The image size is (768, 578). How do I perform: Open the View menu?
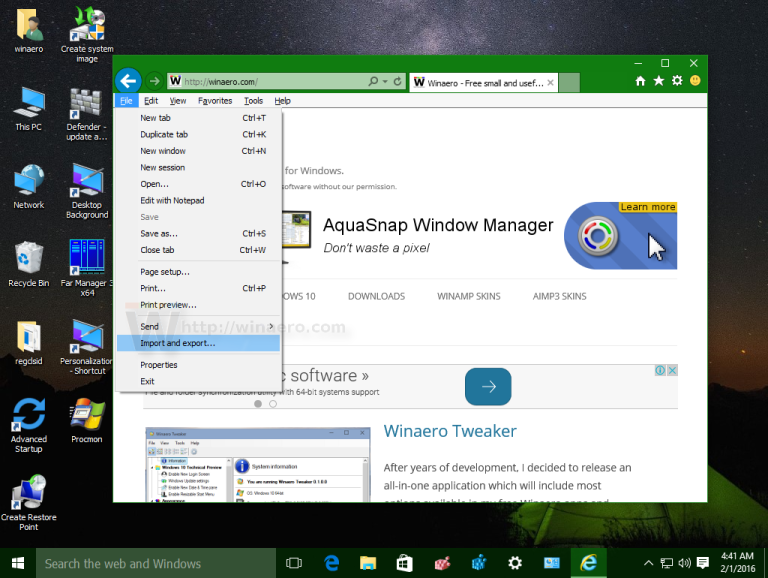[x=178, y=100]
